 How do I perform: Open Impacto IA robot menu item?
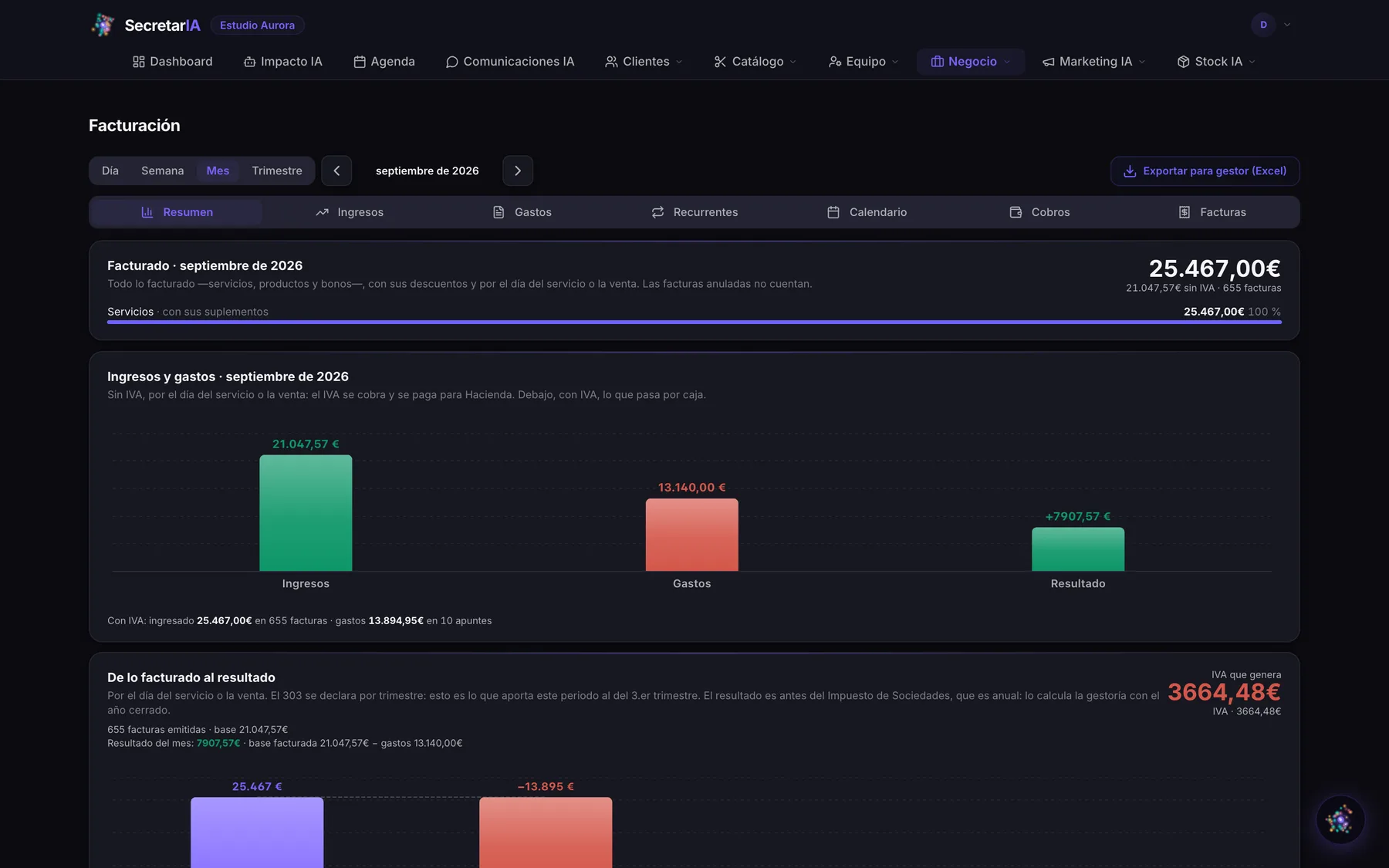283,62
